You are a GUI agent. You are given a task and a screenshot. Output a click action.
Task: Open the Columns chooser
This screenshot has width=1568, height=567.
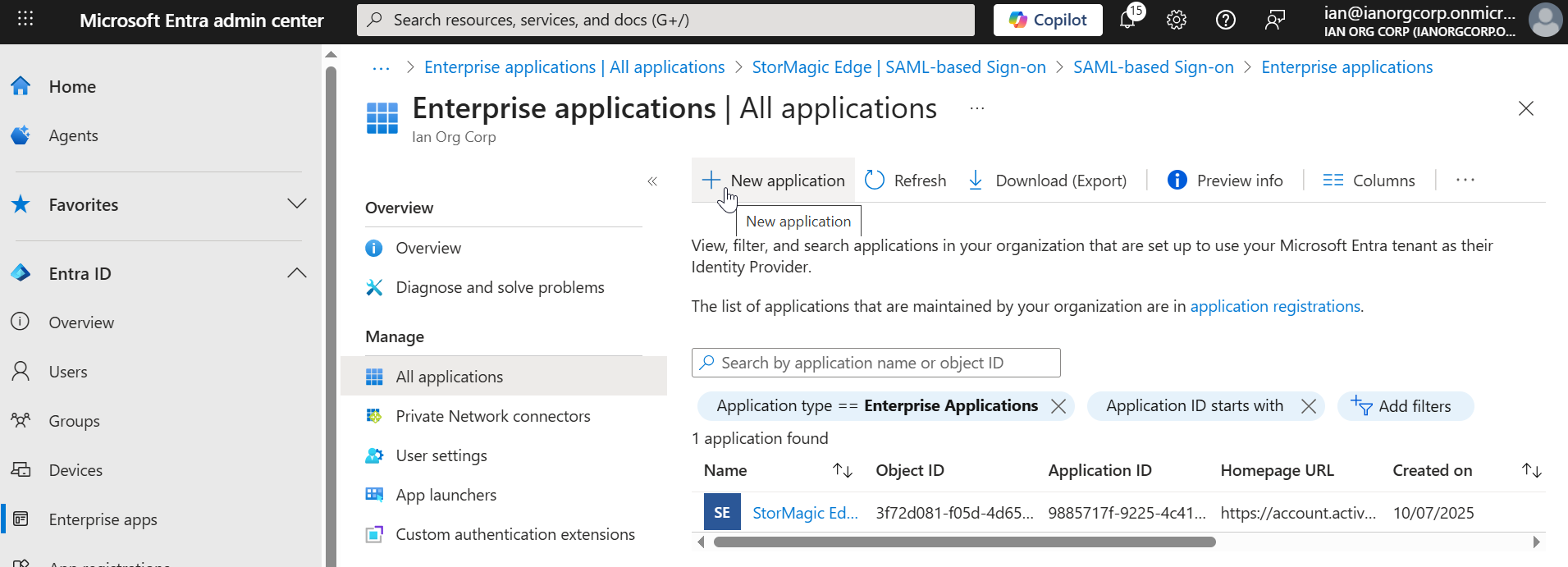pyautogui.click(x=1369, y=180)
